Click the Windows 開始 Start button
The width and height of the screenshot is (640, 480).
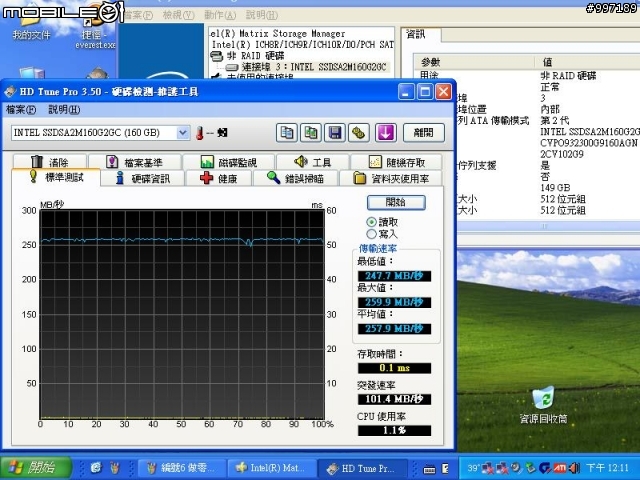point(37,467)
